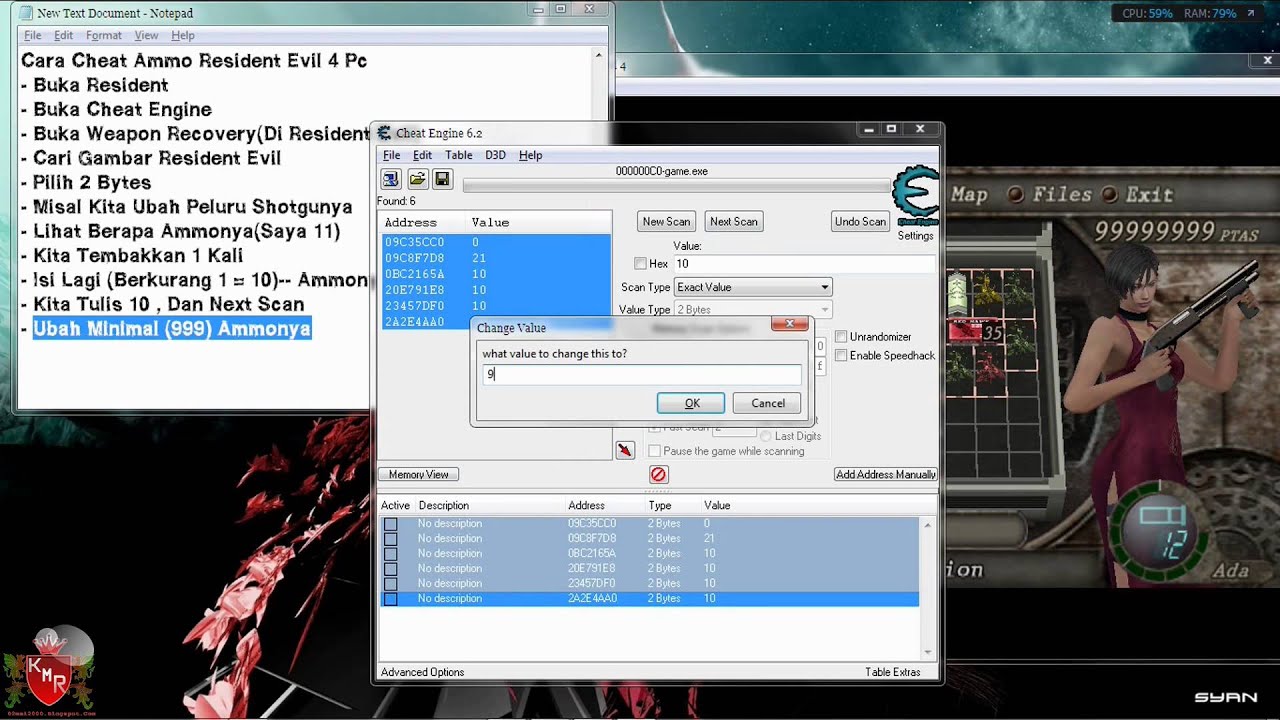This screenshot has width=1280, height=720.
Task: Select the Last Digits radio button
Action: pyautogui.click(x=766, y=436)
